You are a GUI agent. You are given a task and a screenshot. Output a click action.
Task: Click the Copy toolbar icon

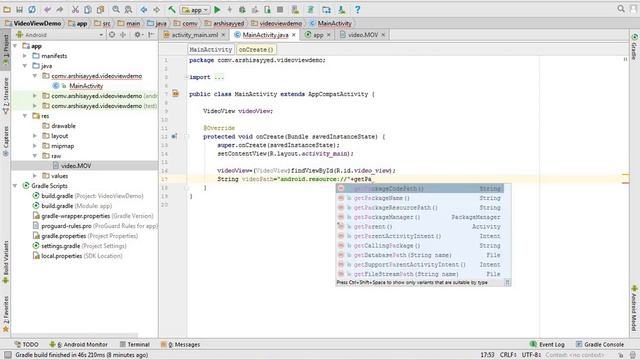[x=88, y=9]
